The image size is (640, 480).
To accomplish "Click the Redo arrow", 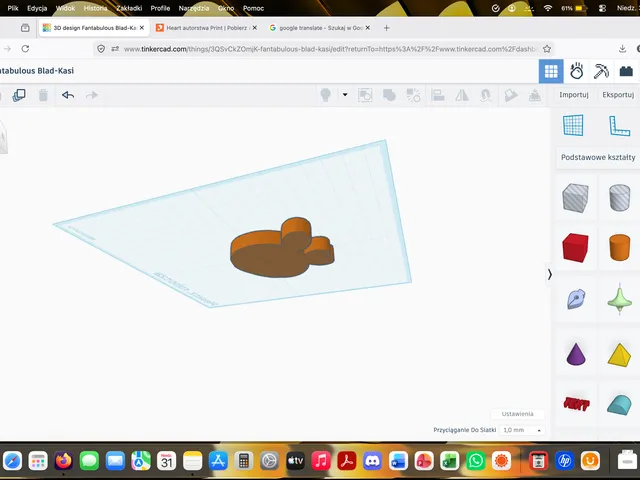I will 92,95.
